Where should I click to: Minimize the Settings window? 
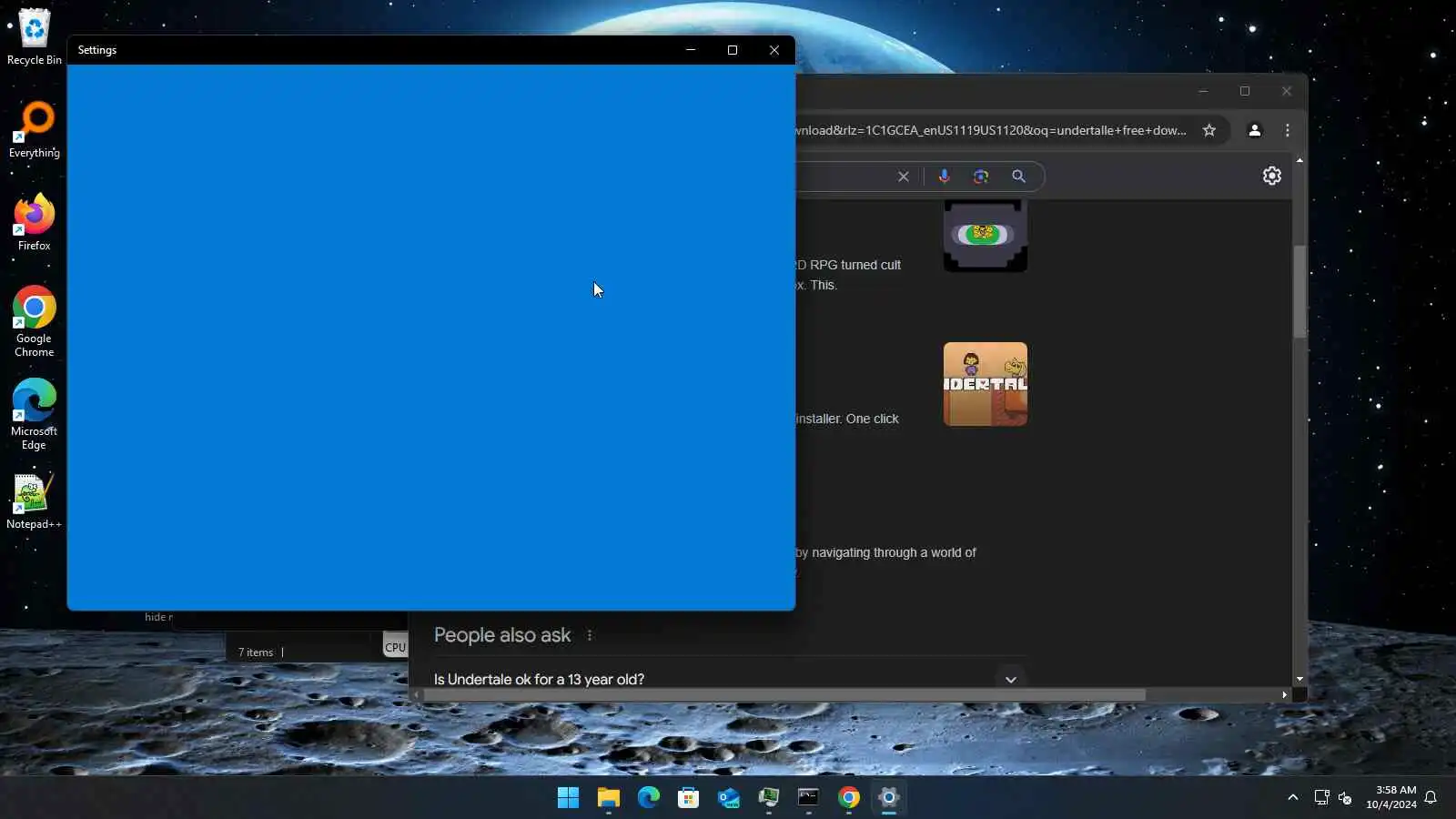pos(691,50)
